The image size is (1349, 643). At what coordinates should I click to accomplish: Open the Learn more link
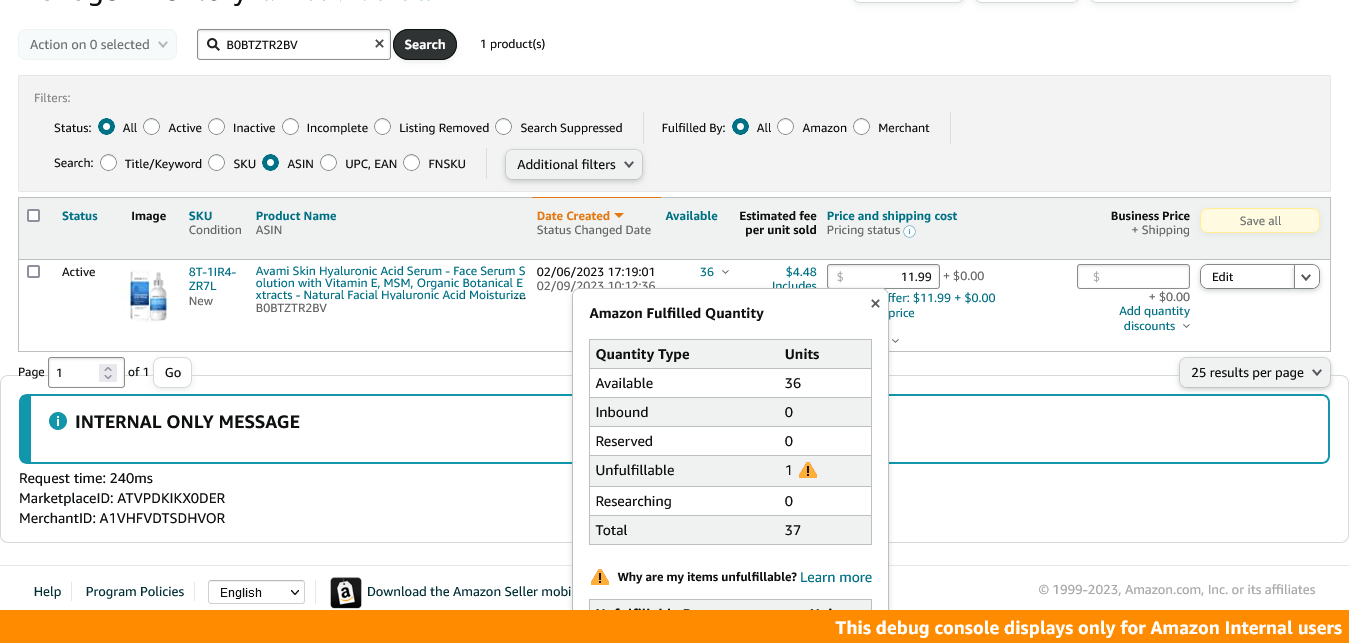click(836, 577)
